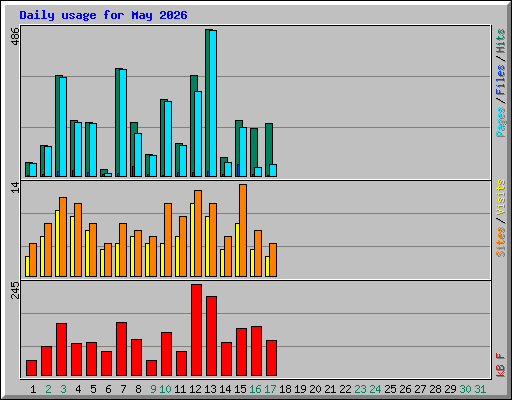Viewport: 512px width, 400px height.
Task: Click the orange visits bar for day 10
Action: click(168, 240)
